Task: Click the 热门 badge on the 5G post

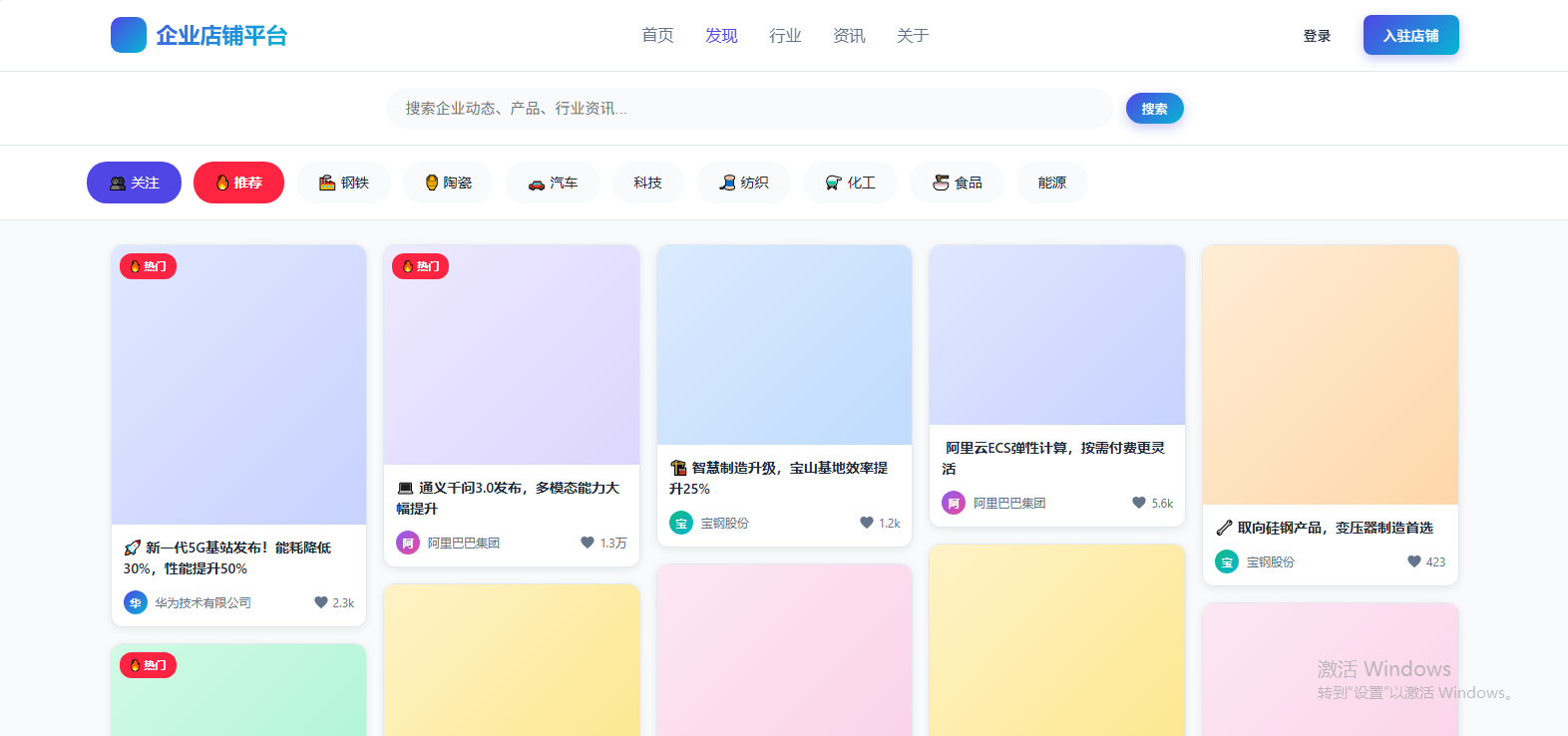Action: coord(148,266)
